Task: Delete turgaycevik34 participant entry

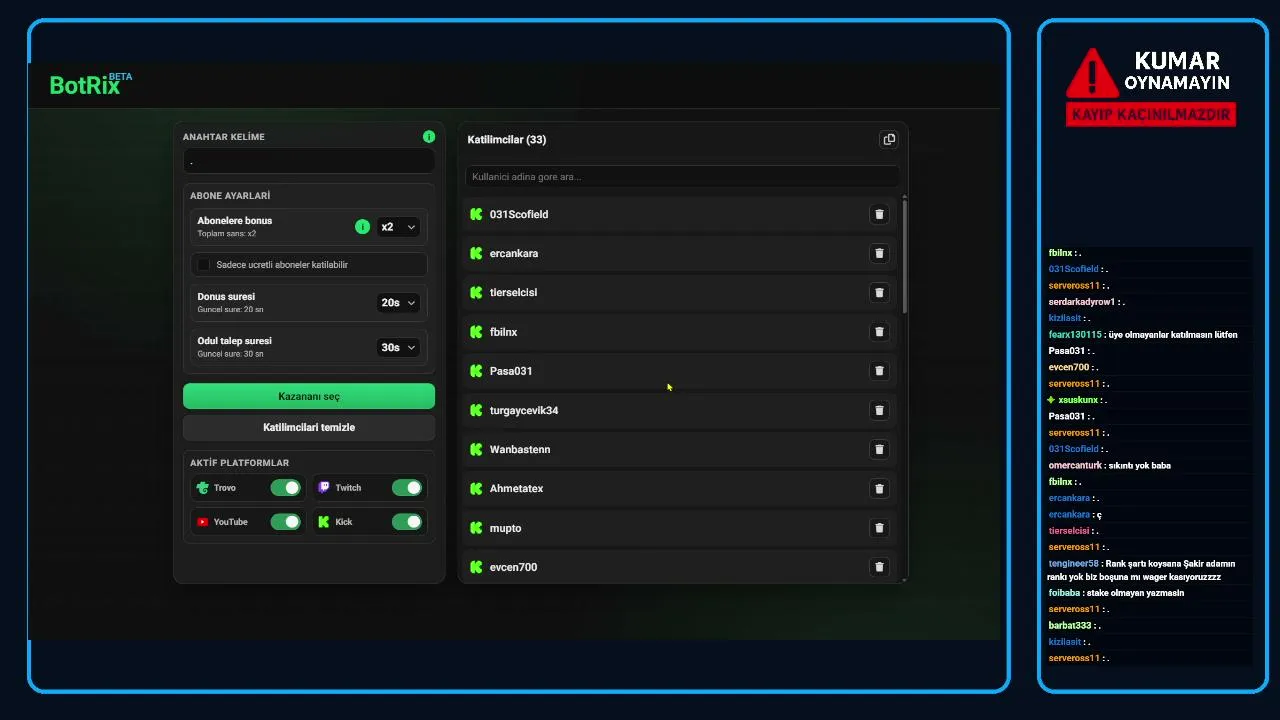Action: (880, 410)
